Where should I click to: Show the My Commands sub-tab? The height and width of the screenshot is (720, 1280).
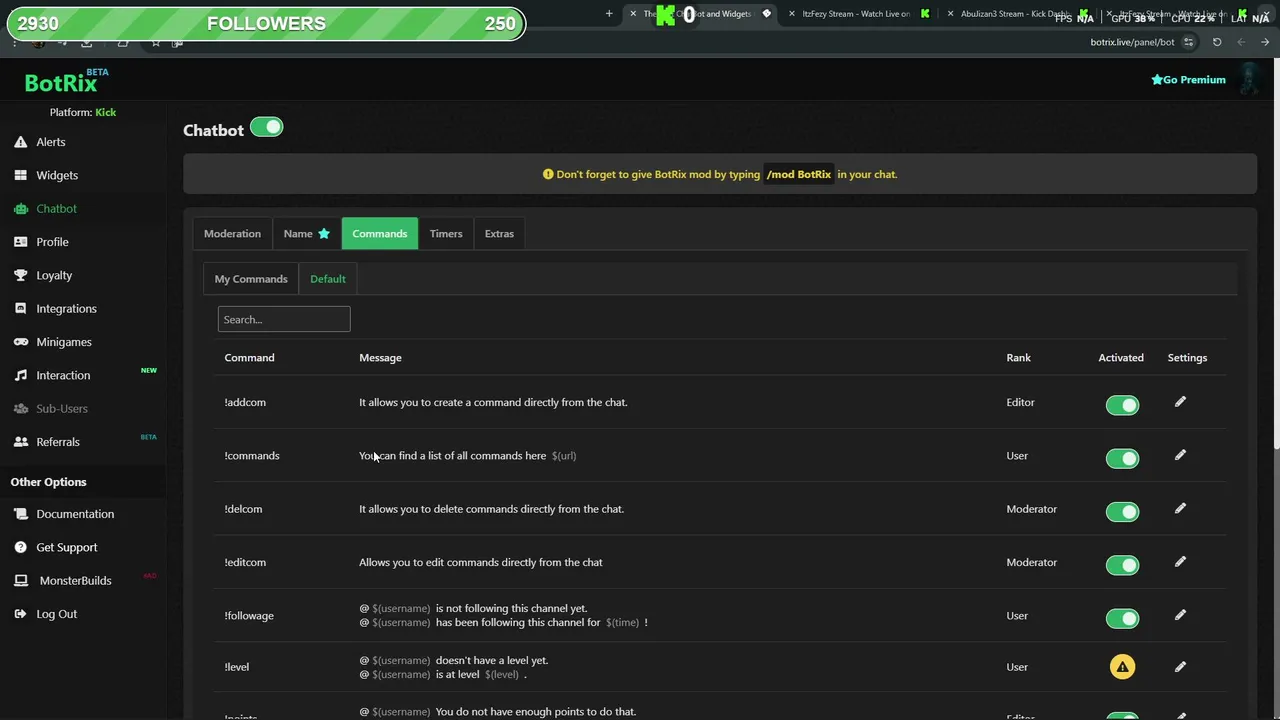click(251, 279)
